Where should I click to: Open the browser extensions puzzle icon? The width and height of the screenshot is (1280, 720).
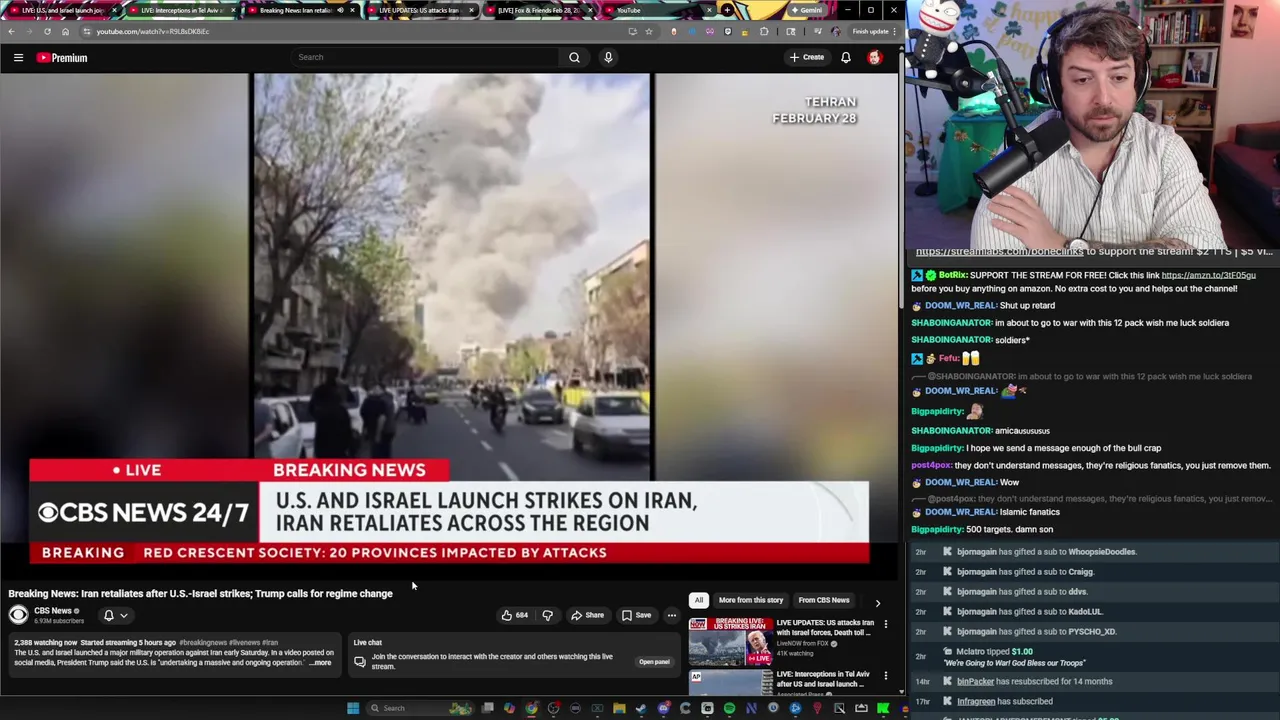(x=764, y=31)
